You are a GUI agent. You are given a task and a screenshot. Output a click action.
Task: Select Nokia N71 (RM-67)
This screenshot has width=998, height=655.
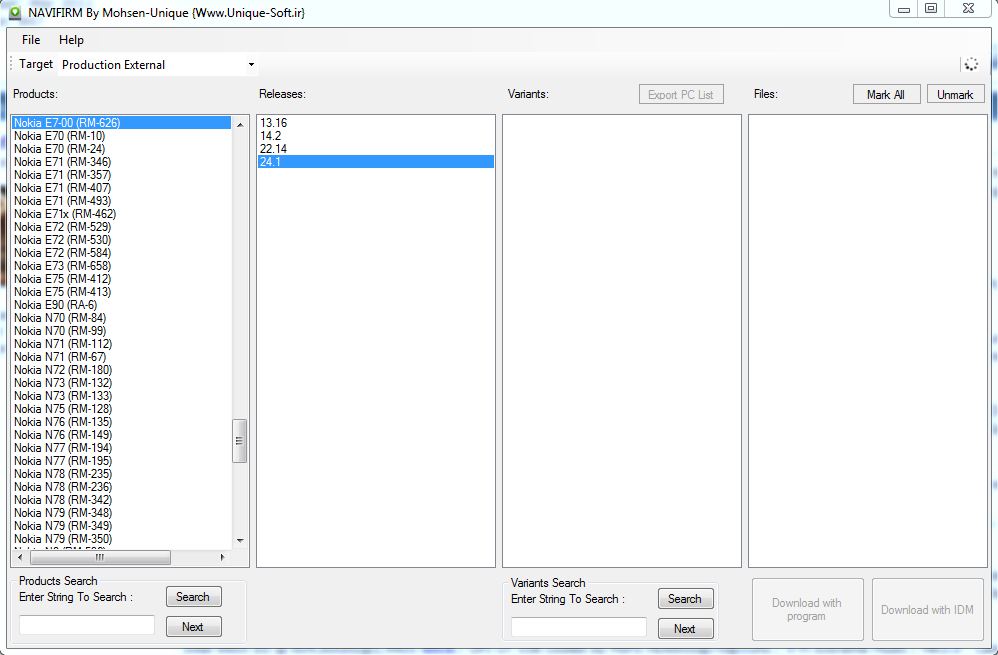click(x=122, y=356)
